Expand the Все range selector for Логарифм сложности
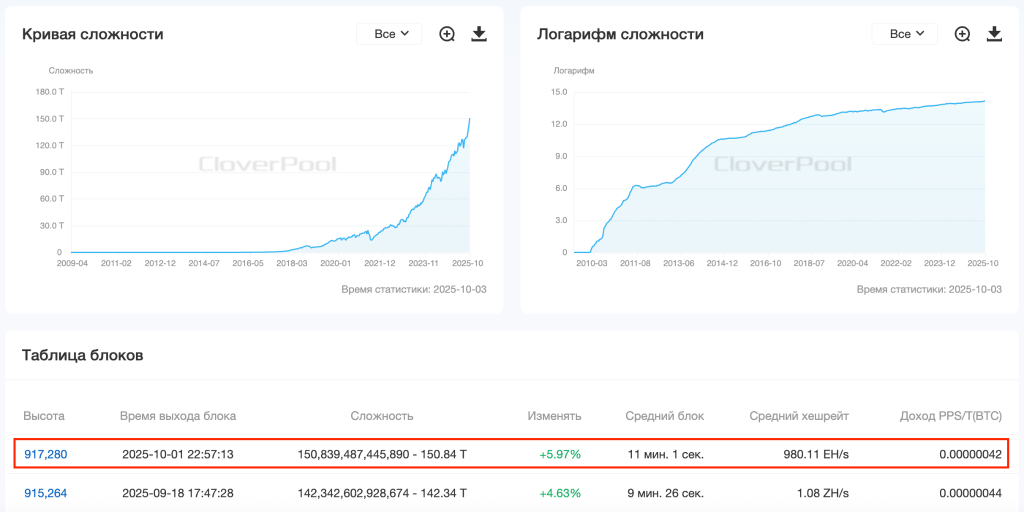The image size is (1024, 512). [905, 34]
